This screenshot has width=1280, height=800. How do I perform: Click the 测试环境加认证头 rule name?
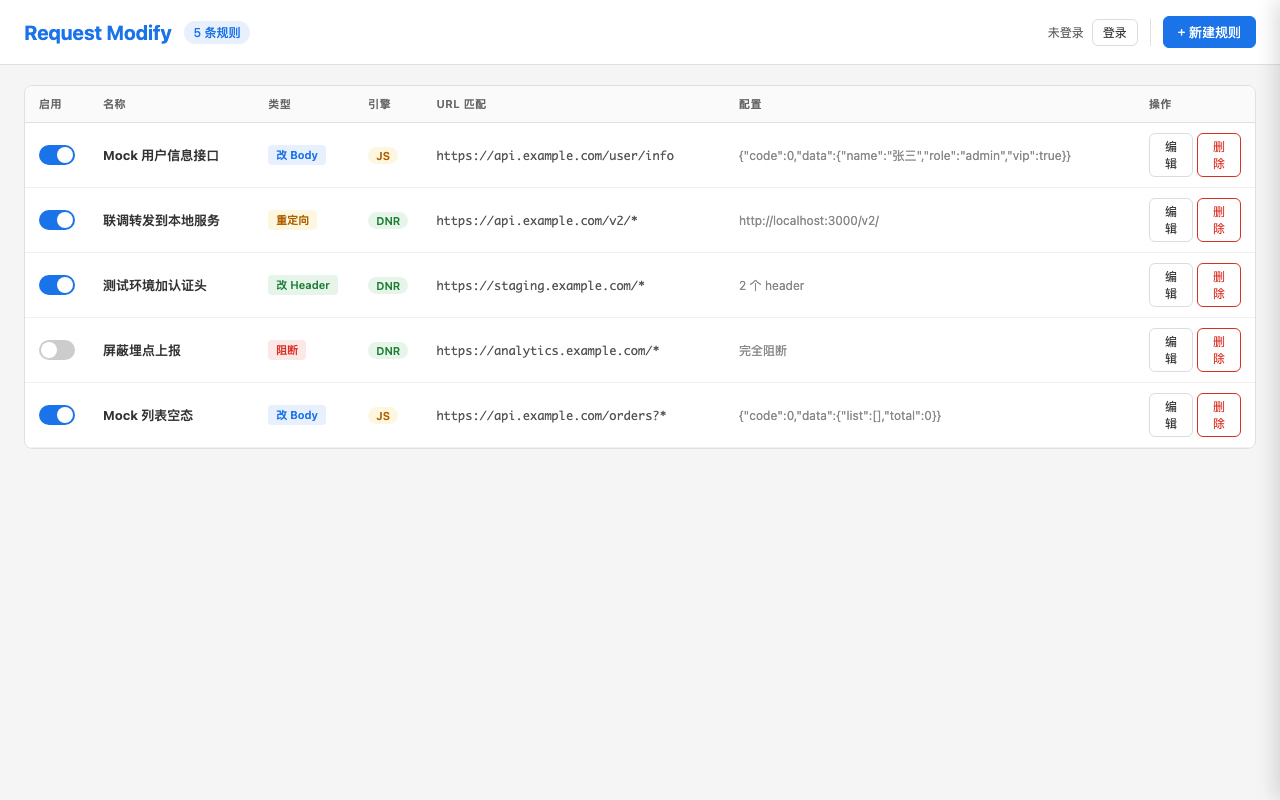click(x=155, y=286)
